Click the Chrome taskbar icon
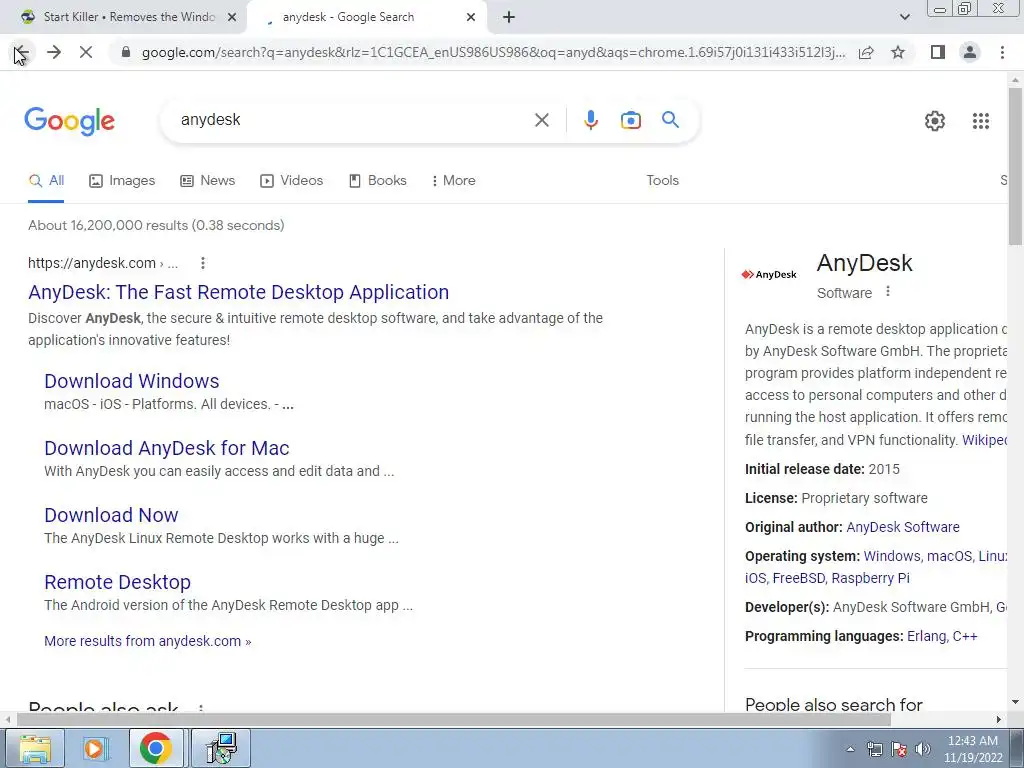Screen dimensions: 1024x768 click(x=155, y=748)
